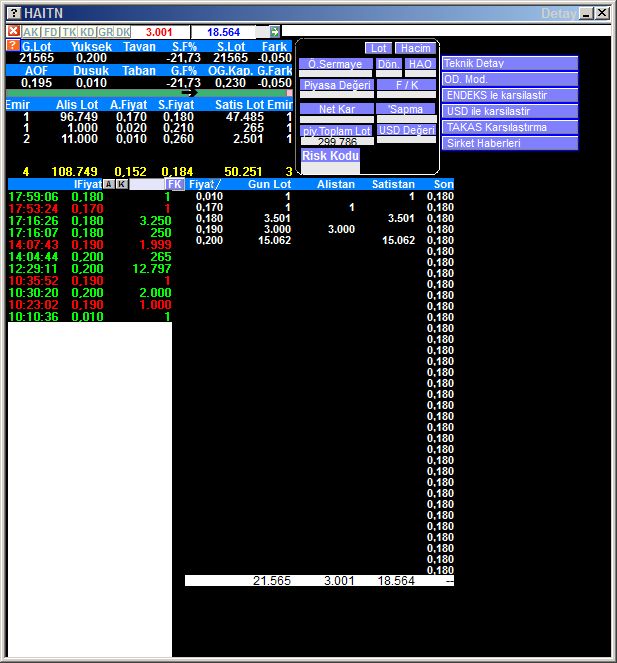
Task: Click the F / K button
Action: (x=406, y=85)
